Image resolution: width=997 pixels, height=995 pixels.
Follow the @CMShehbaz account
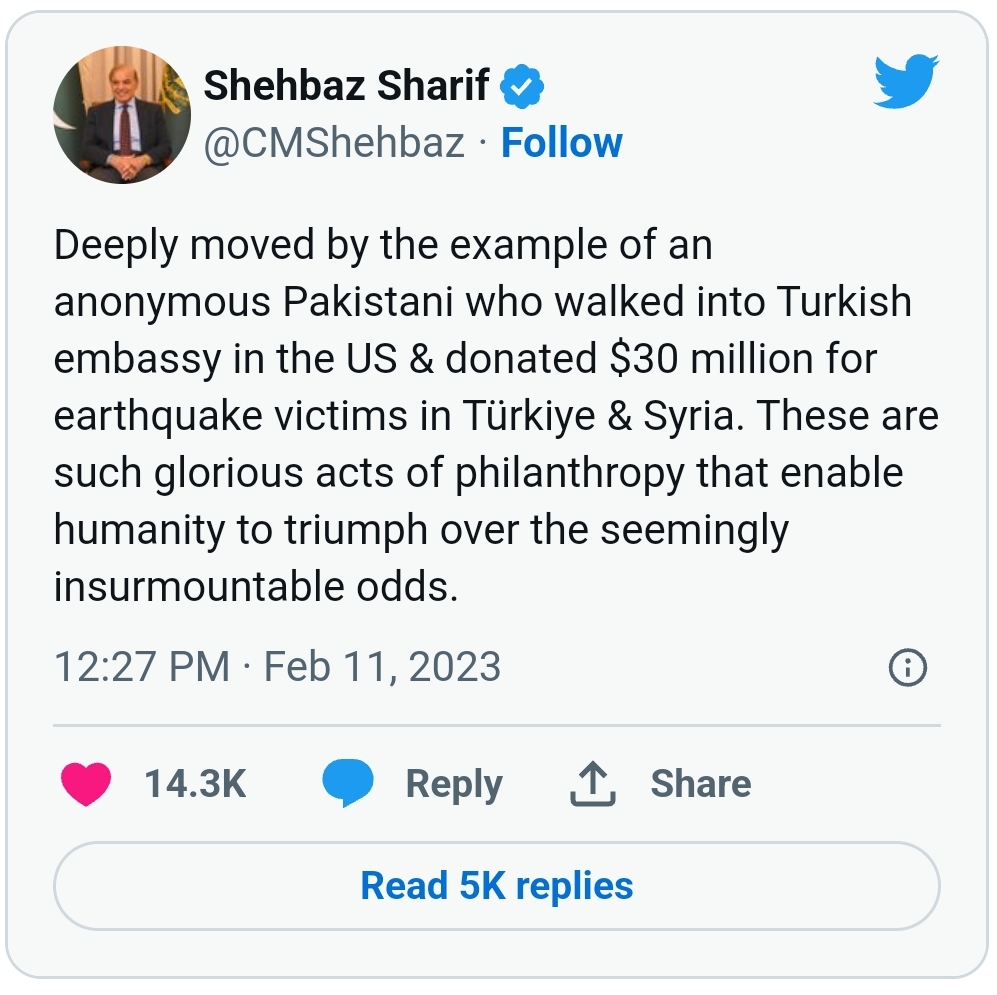(x=561, y=143)
